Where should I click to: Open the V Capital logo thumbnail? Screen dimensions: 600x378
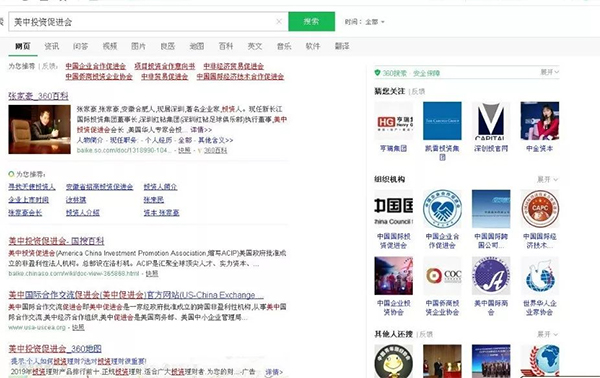point(491,121)
